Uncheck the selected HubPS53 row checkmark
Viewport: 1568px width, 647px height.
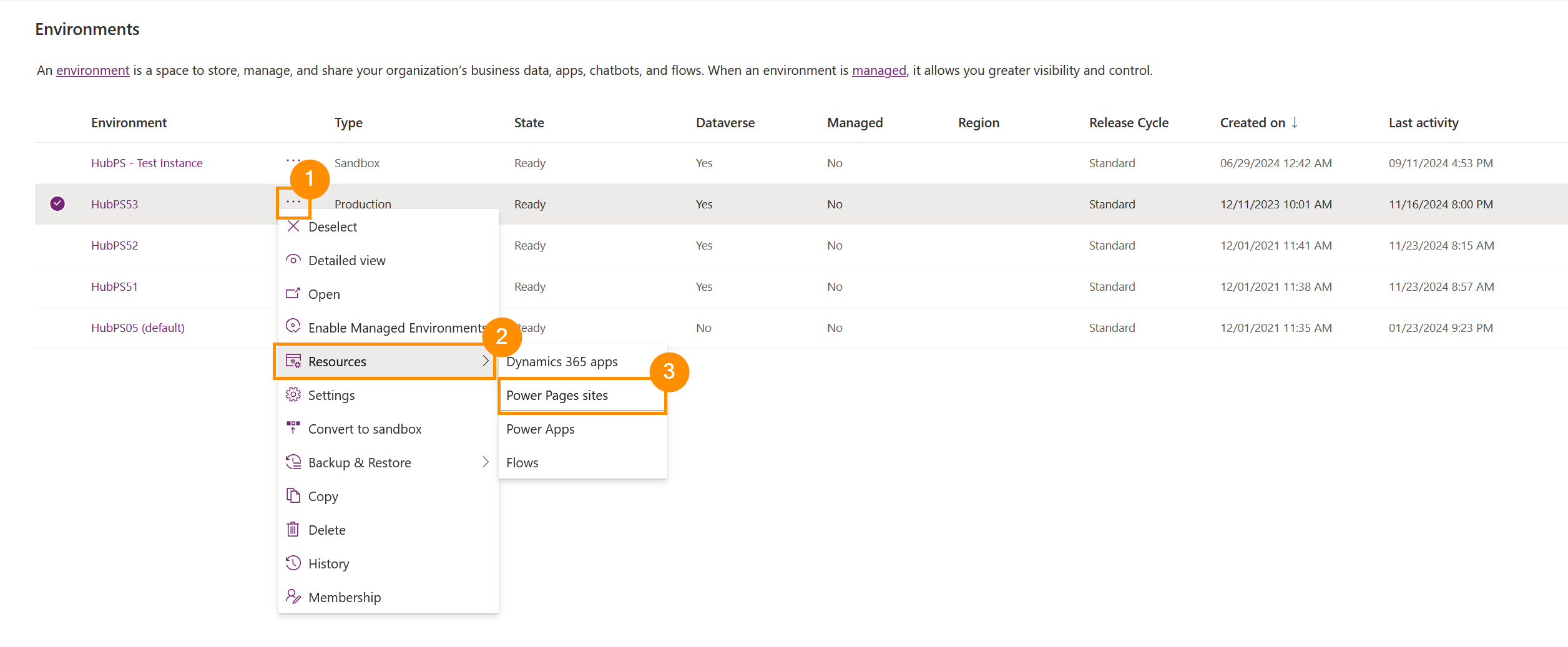tap(57, 204)
